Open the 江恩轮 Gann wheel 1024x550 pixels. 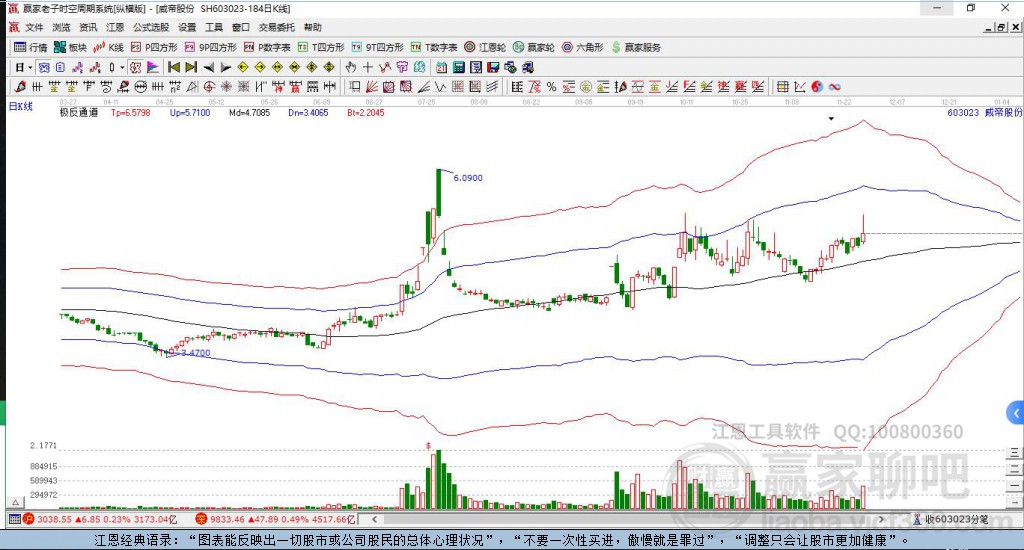point(485,47)
